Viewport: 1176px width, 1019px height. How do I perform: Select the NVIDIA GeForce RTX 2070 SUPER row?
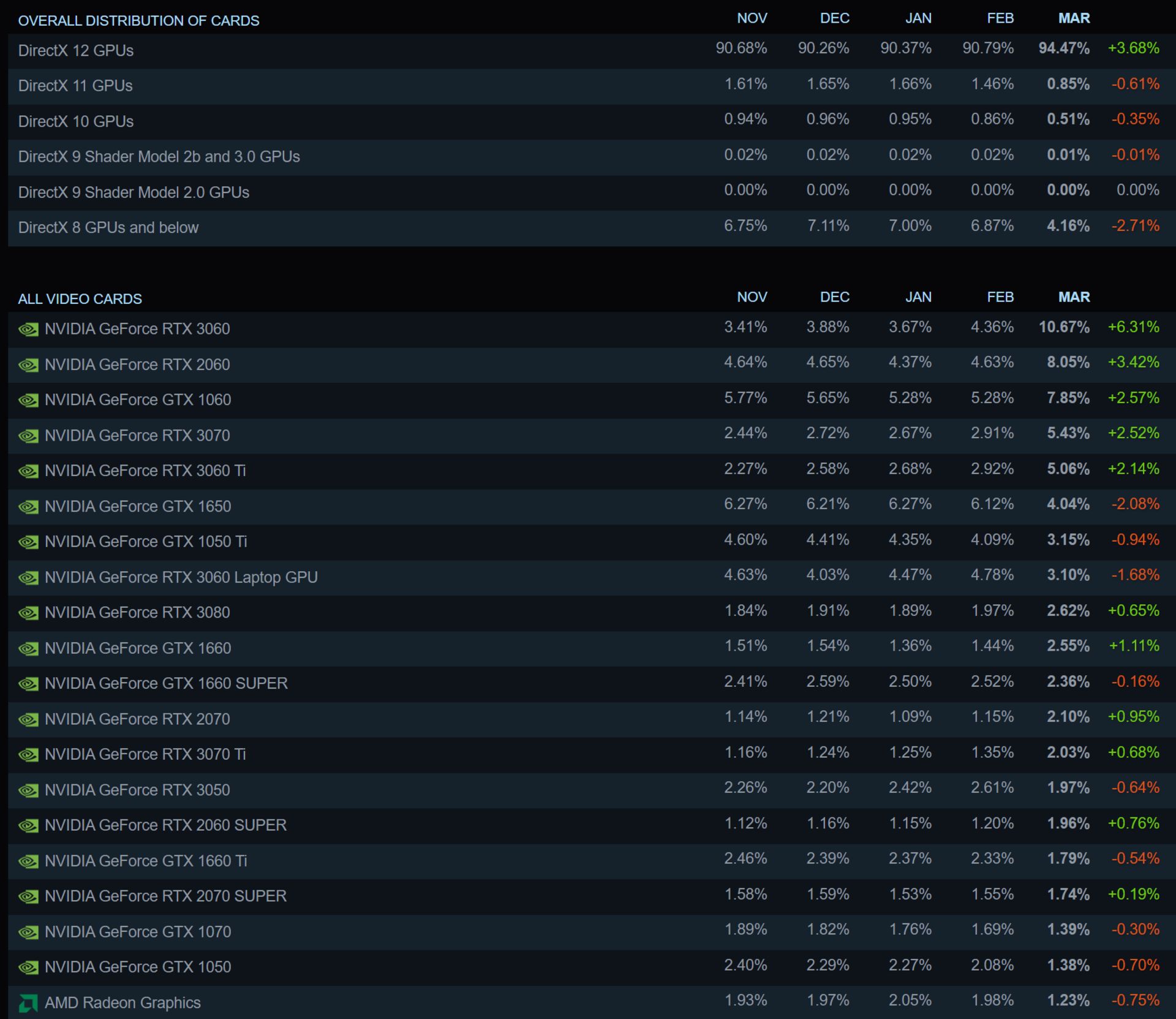point(592,896)
